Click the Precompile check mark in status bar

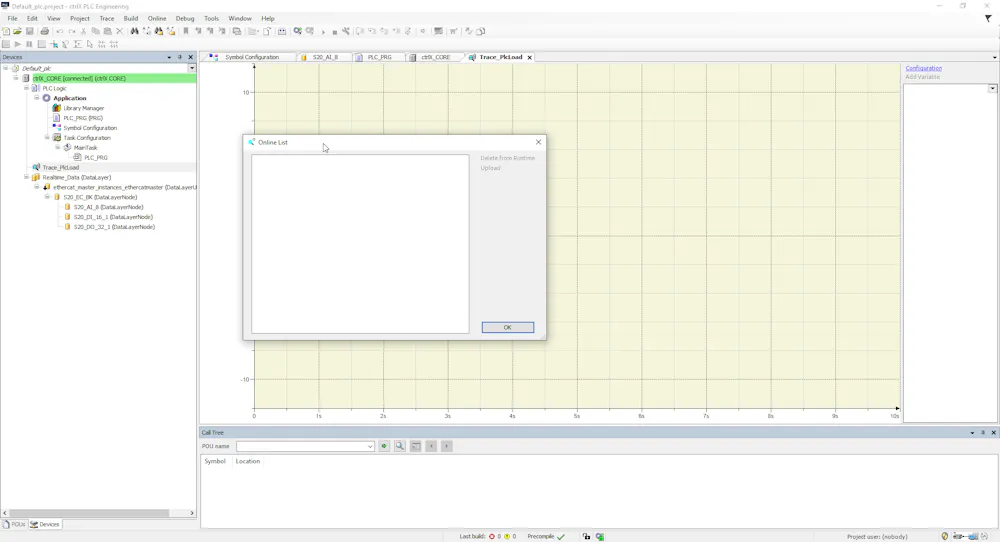561,537
